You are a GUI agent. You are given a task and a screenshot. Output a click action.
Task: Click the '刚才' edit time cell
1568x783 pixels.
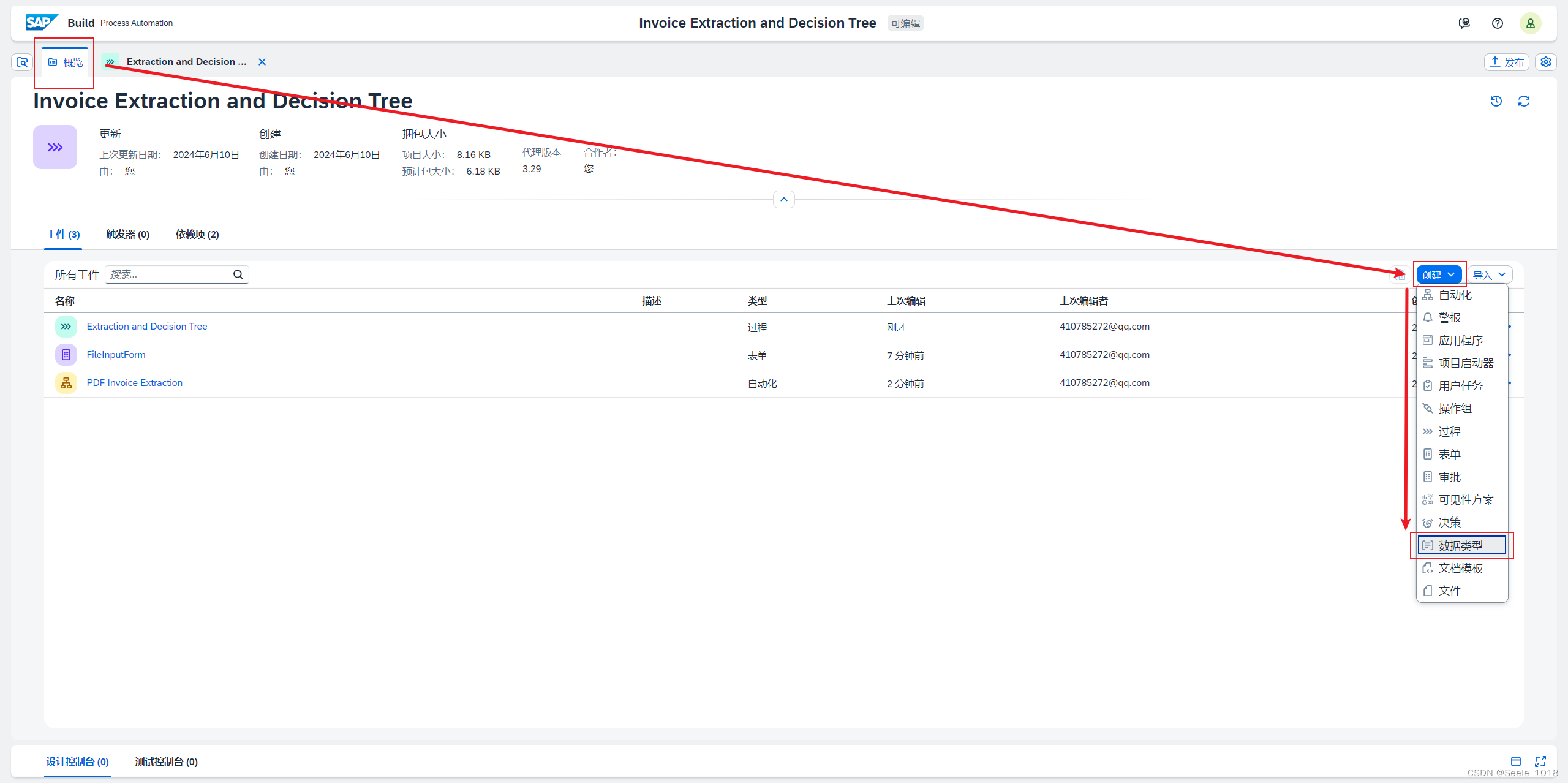pos(896,327)
